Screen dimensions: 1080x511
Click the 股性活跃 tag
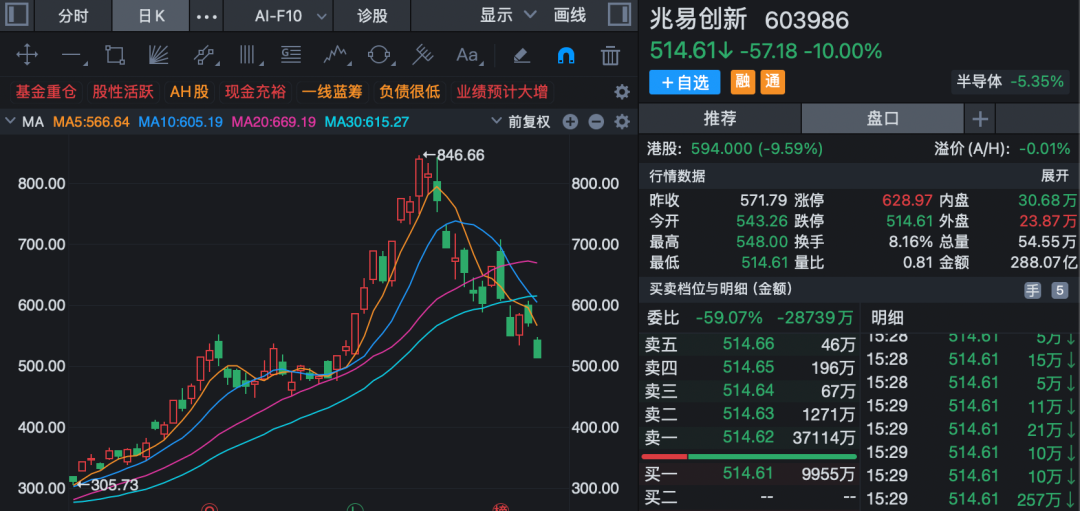[123, 92]
